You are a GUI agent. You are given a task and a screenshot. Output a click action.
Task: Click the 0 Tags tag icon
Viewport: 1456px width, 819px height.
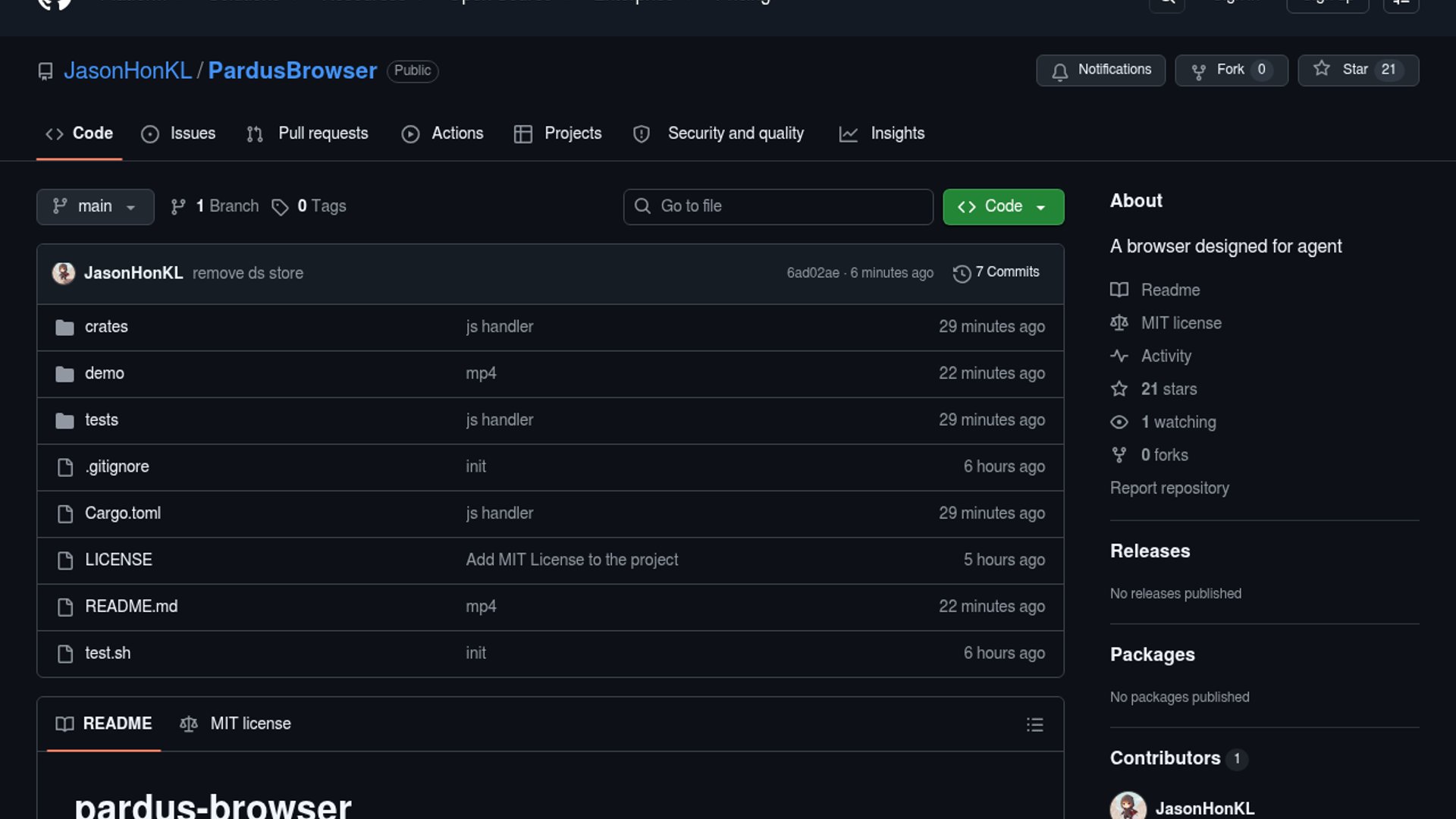point(280,207)
